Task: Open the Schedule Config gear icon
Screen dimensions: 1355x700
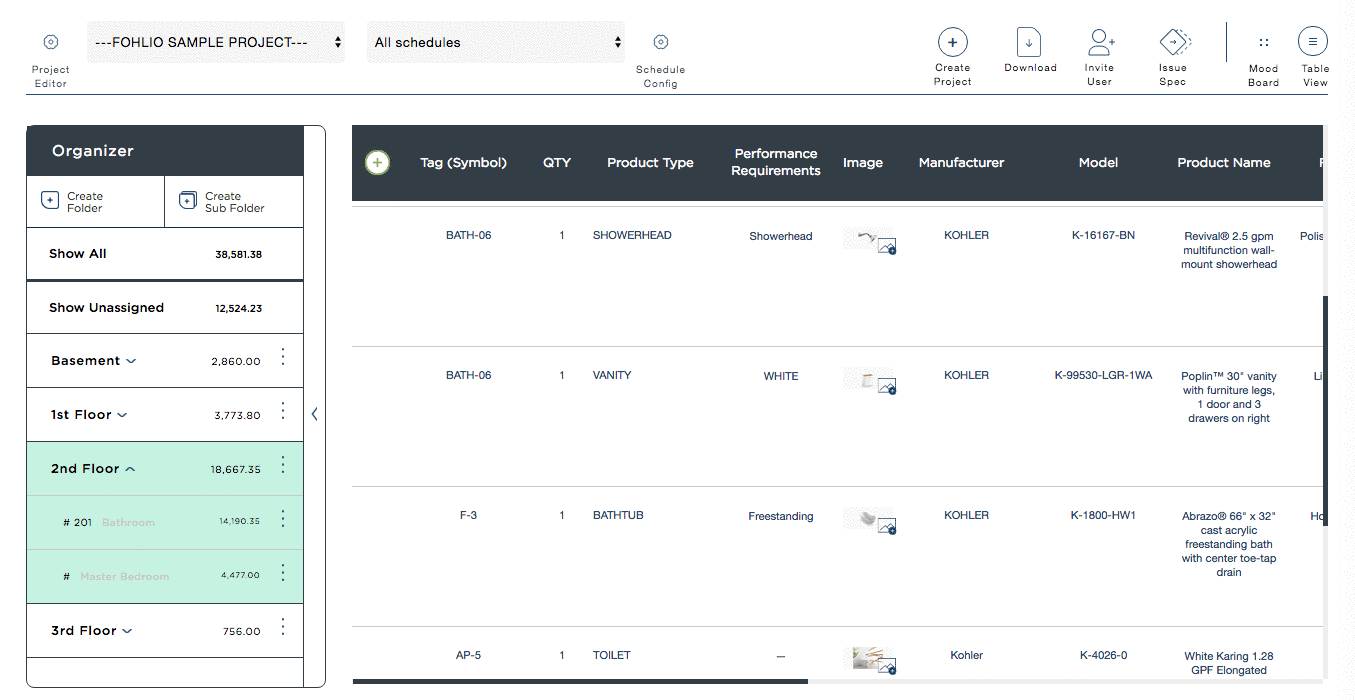Action: point(661,42)
